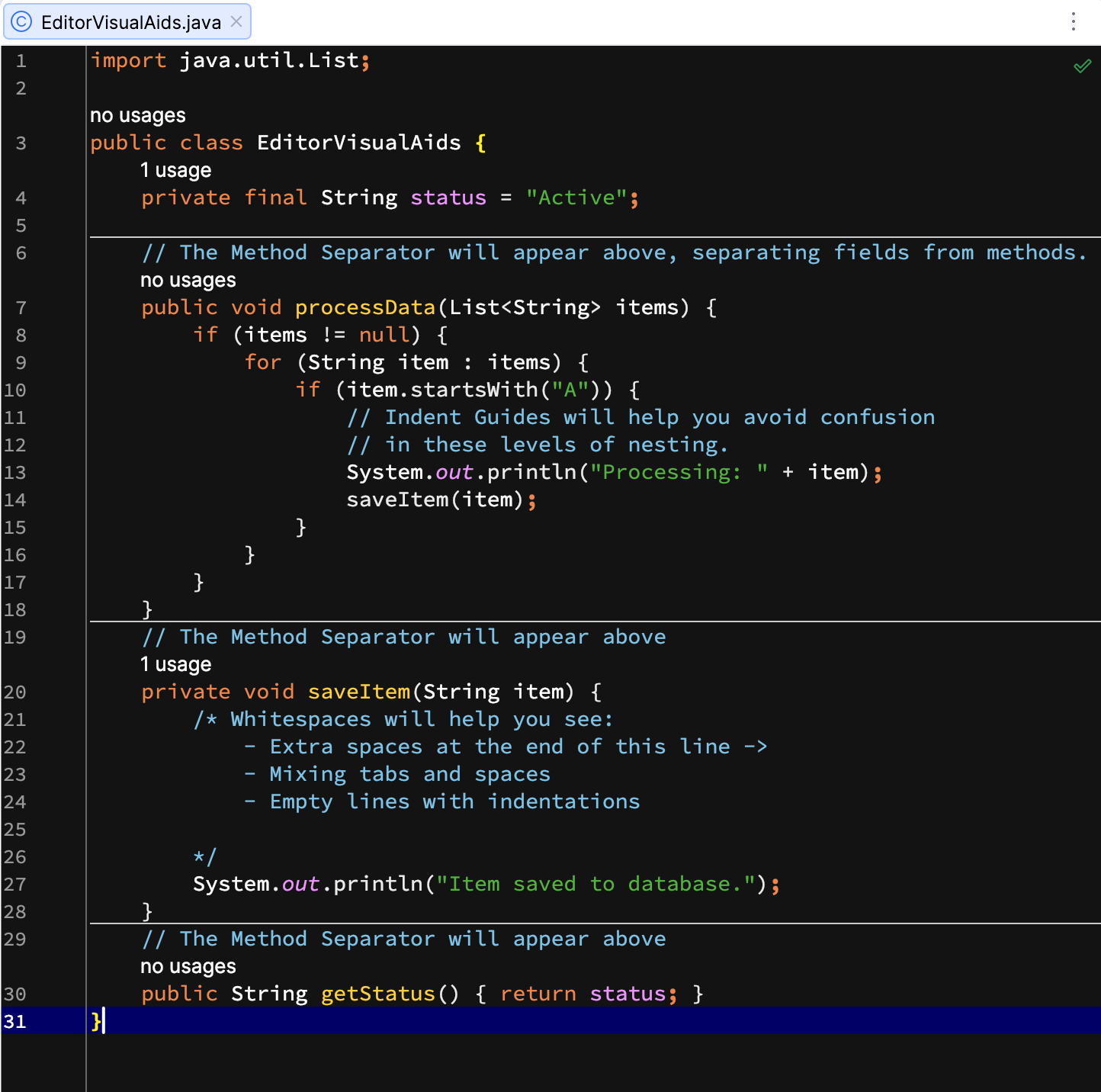Open the editor tab options kebab menu
Image resolution: width=1101 pixels, height=1092 pixels.
coord(1073,21)
